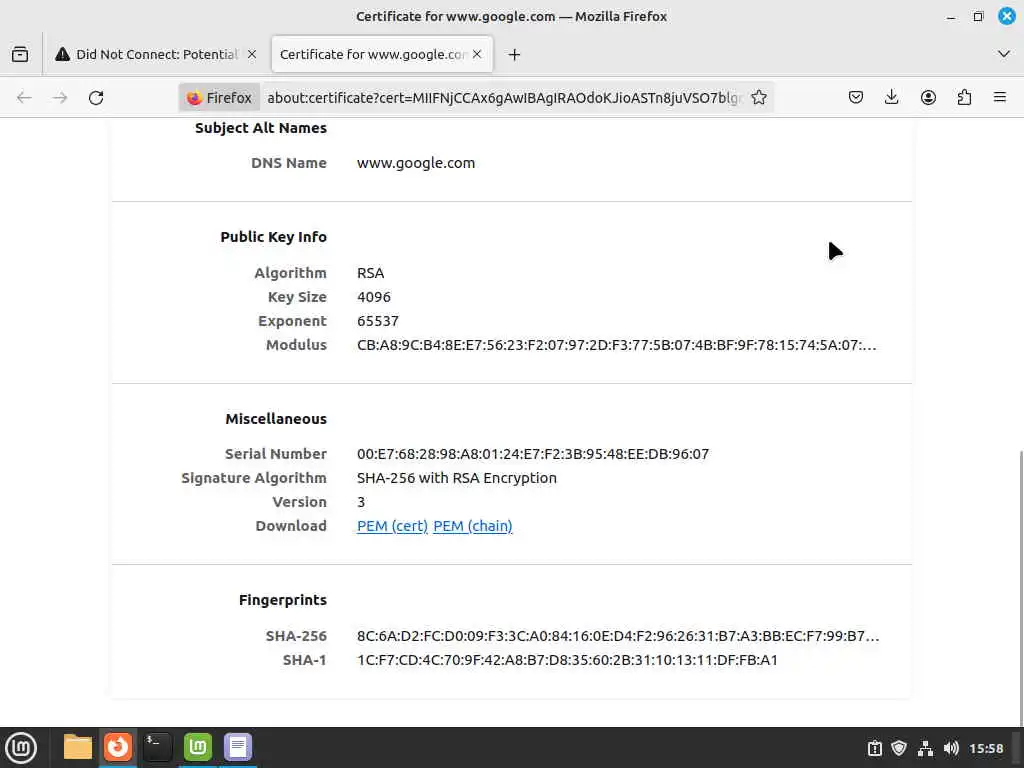Open the green Mint app in taskbar
The width and height of the screenshot is (1024, 768).
(x=198, y=747)
